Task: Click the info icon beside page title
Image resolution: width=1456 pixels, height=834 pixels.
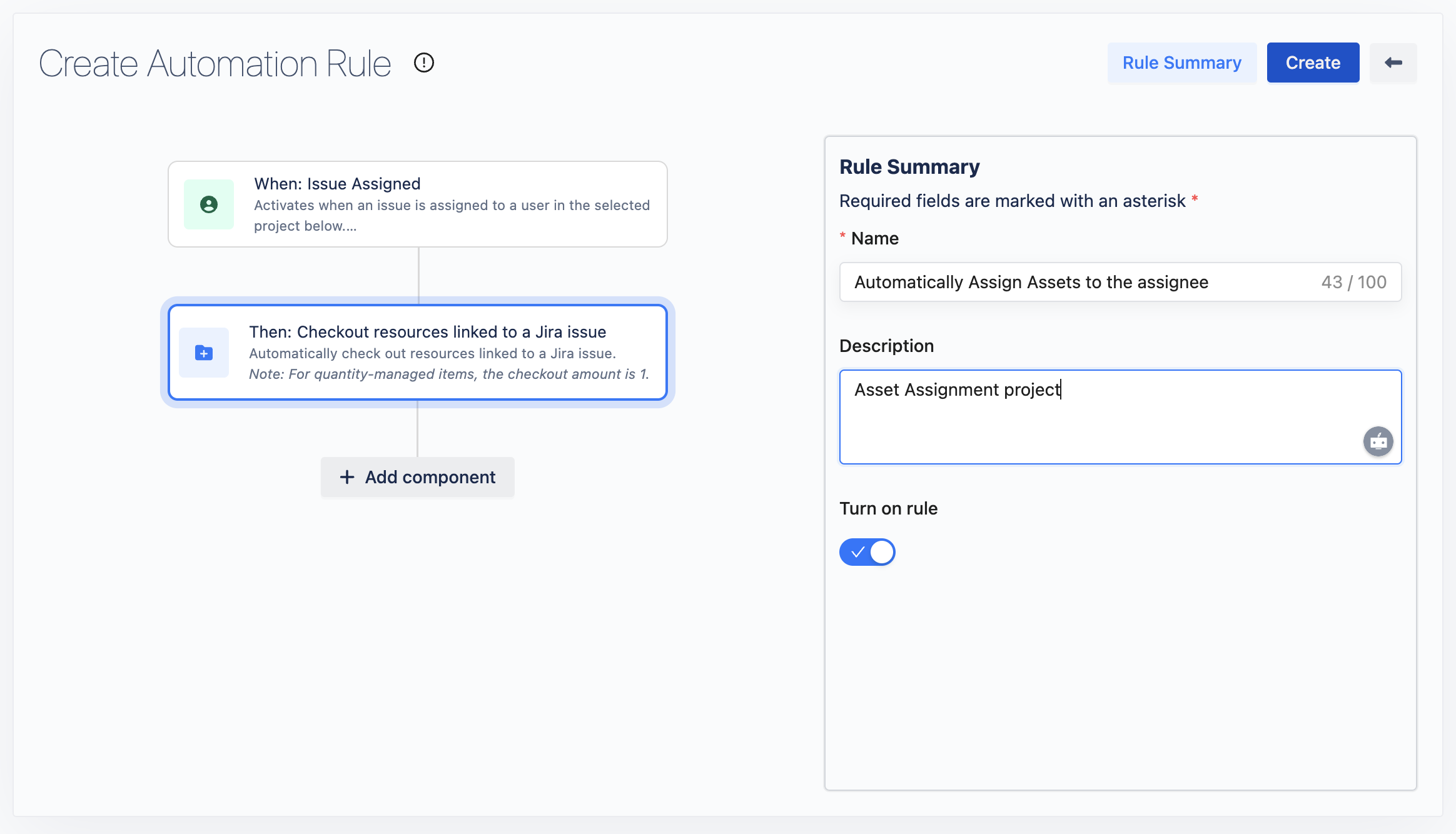Action: [424, 63]
